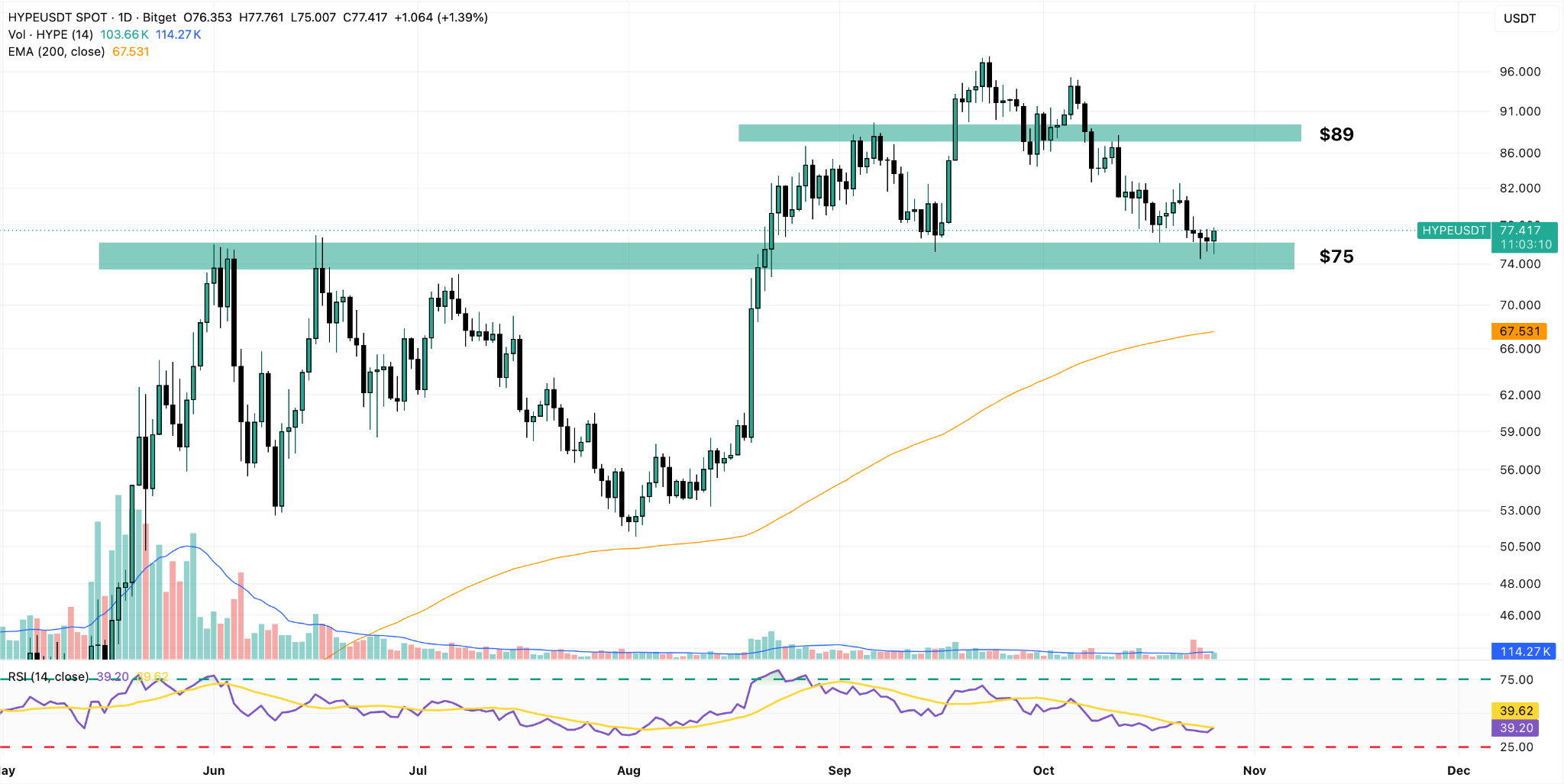Select the RSI (14, close) indicator legend
The height and width of the screenshot is (784, 1564).
point(48,677)
